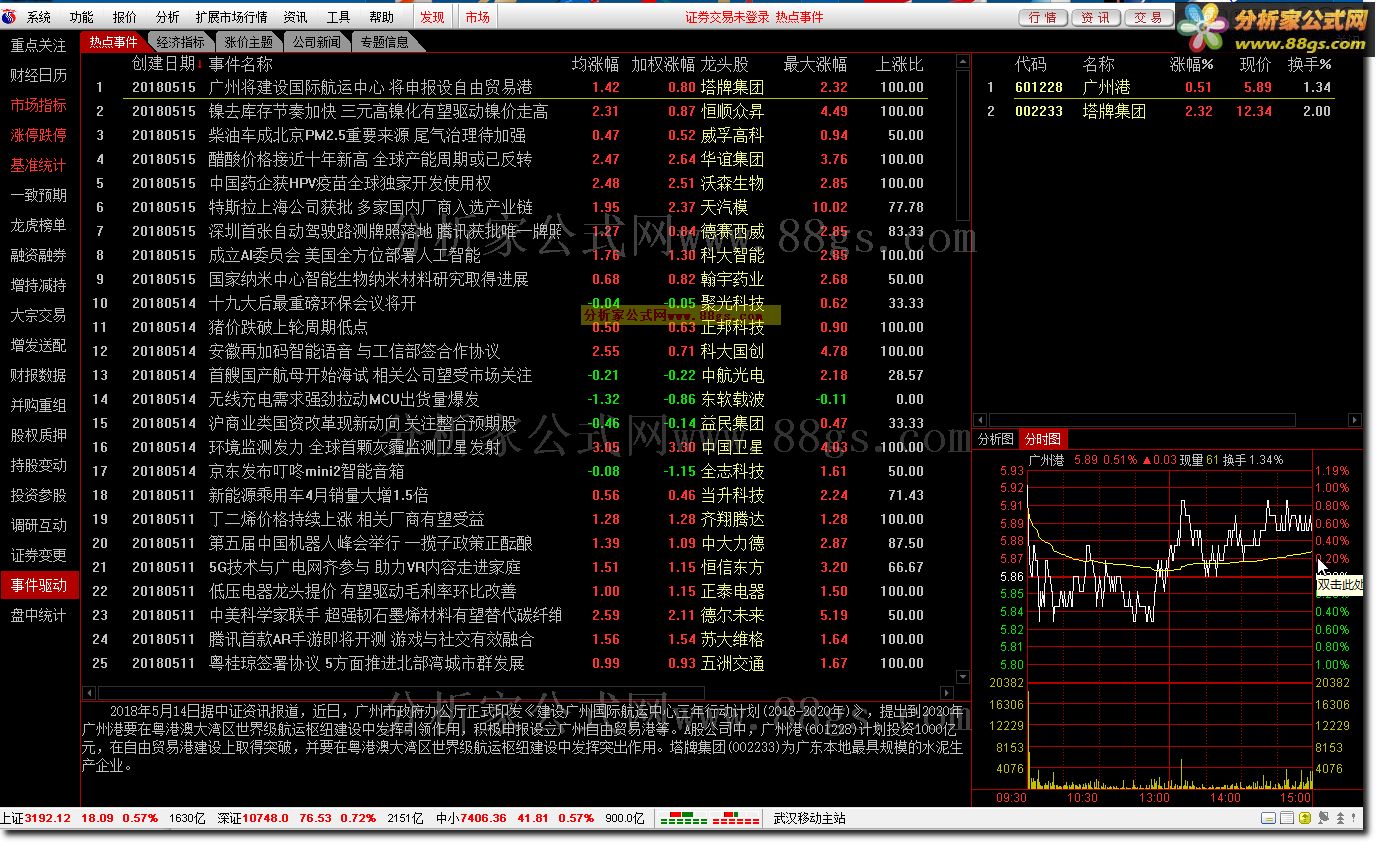Click the pin icon in status bar
This screenshot has width=1377, height=843.
click(x=1323, y=818)
